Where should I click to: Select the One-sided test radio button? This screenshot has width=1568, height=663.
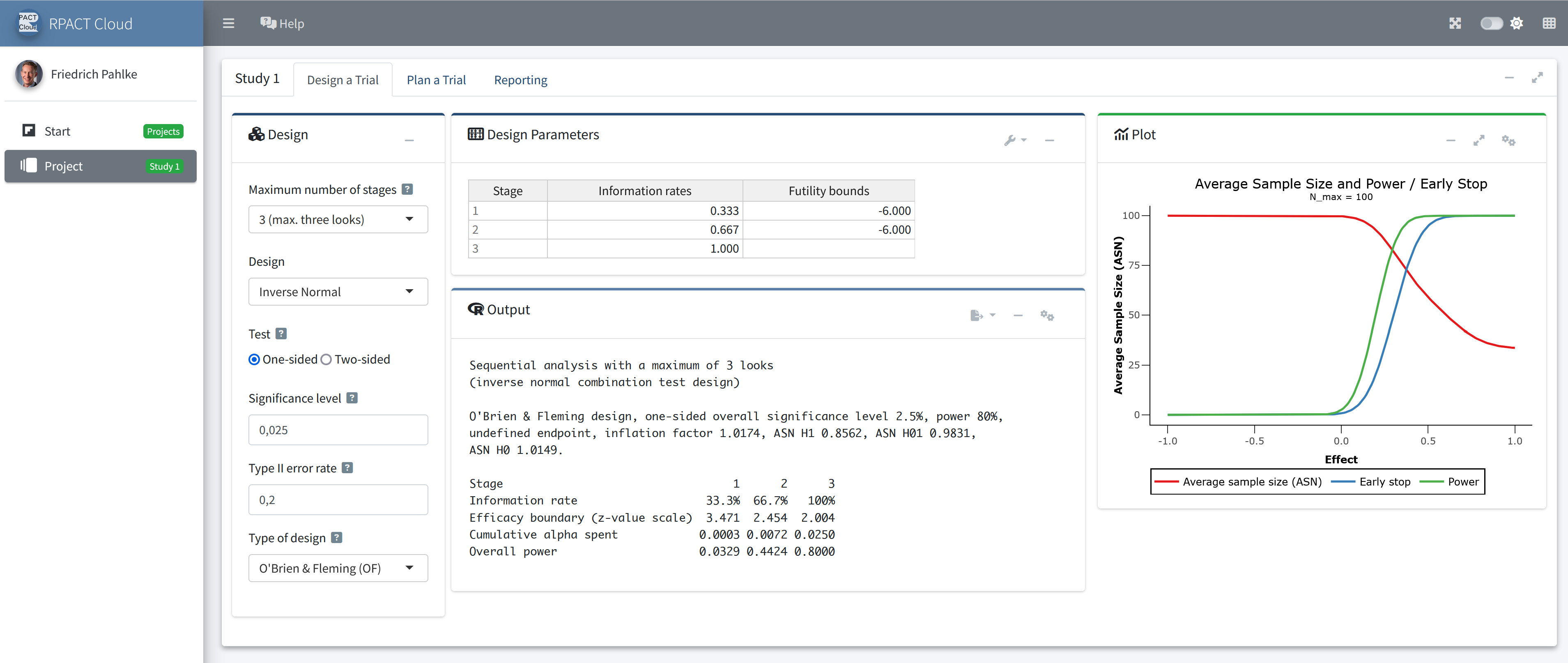[255, 359]
